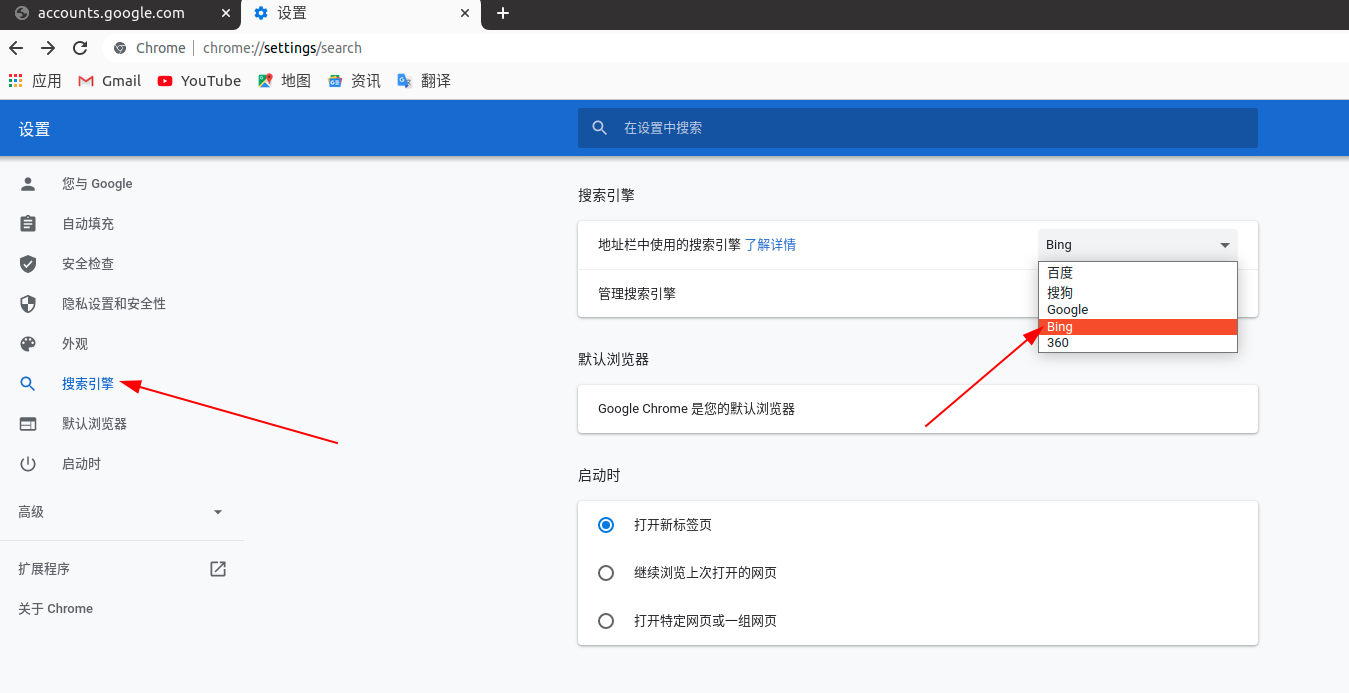Choose 搜狗 in the dropdown list
Image resolution: width=1349 pixels, height=693 pixels.
(x=1138, y=292)
